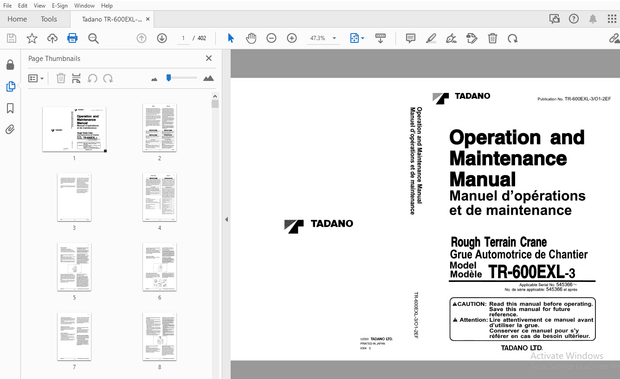
Task: Open the apps grid icon
Action: (612, 19)
